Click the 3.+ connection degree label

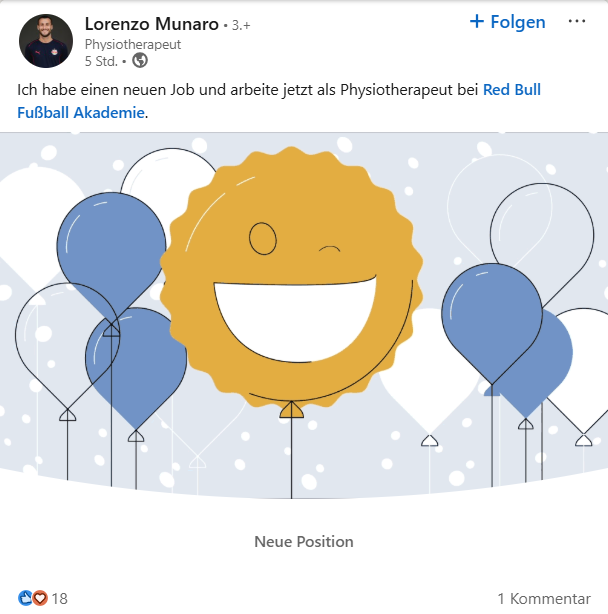[246, 24]
